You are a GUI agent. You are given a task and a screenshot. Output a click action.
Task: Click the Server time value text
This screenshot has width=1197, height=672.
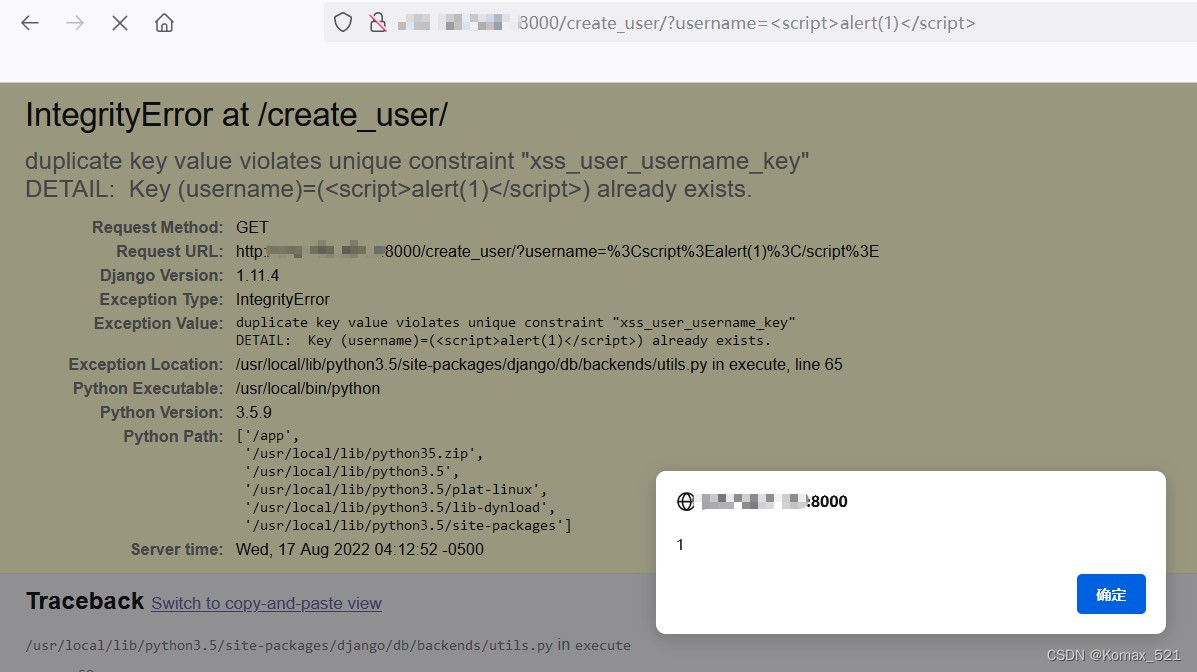(360, 550)
